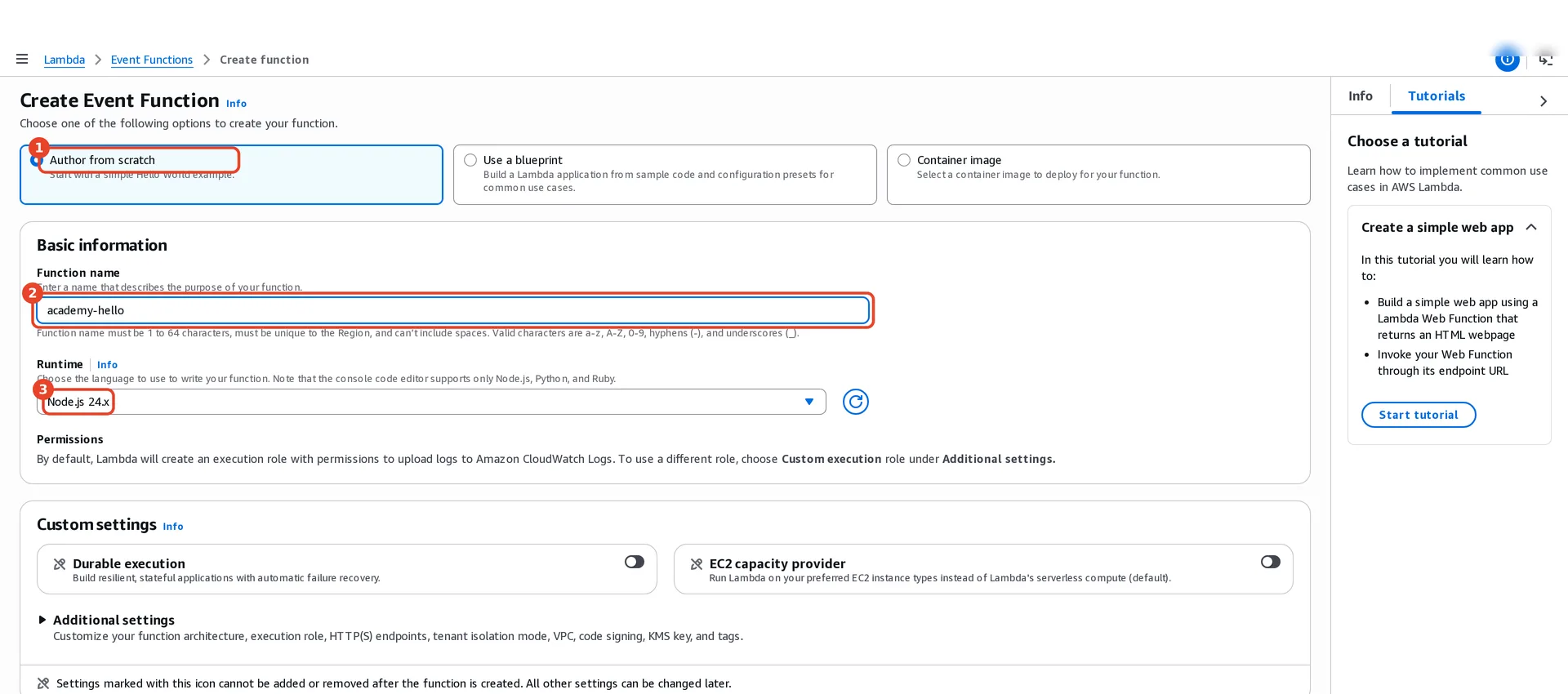Click the 'Choose a tutorial' heading
The width and height of the screenshot is (1568, 694).
pyautogui.click(x=1407, y=141)
